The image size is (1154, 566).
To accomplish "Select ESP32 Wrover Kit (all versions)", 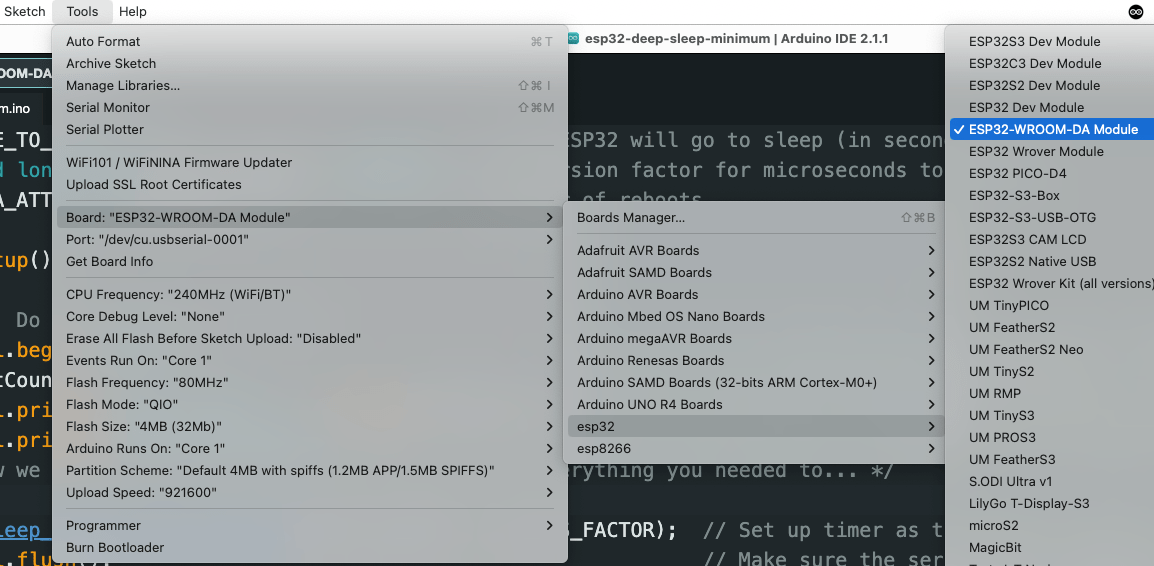I will [x=1052, y=283].
